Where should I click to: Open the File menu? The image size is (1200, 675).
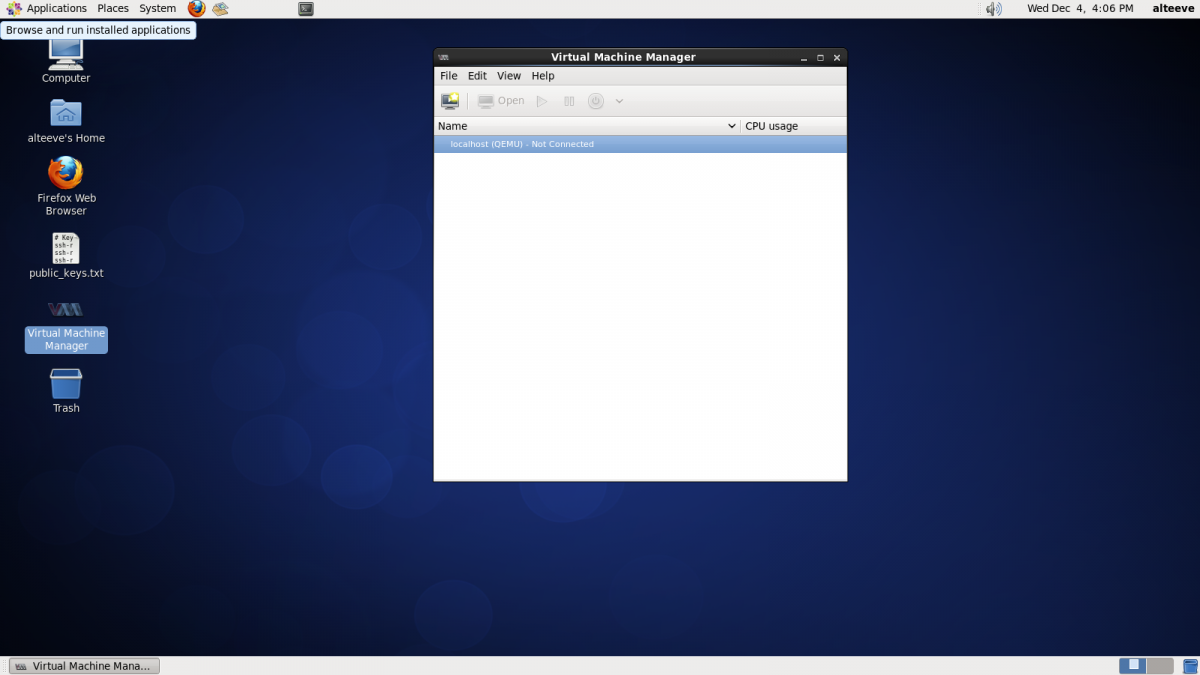click(449, 76)
